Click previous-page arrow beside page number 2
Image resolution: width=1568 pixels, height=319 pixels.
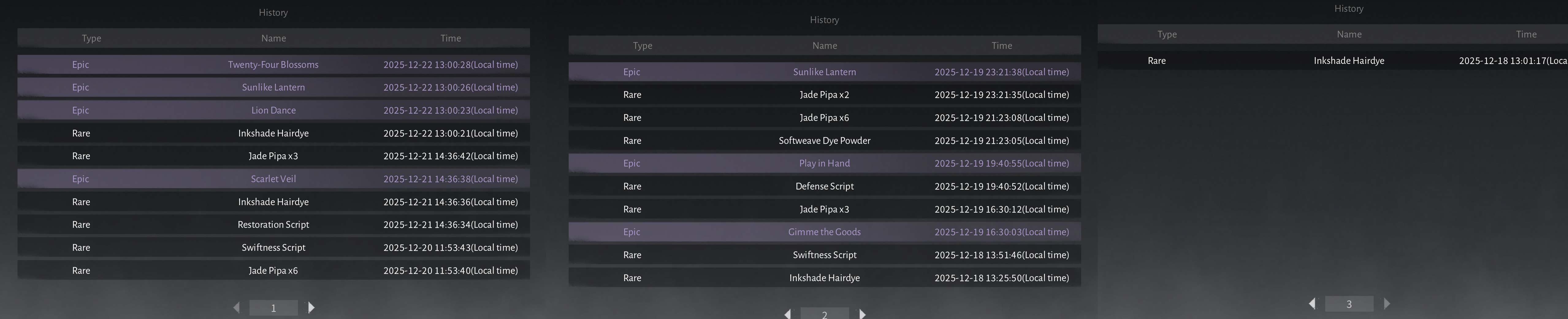pos(788,314)
